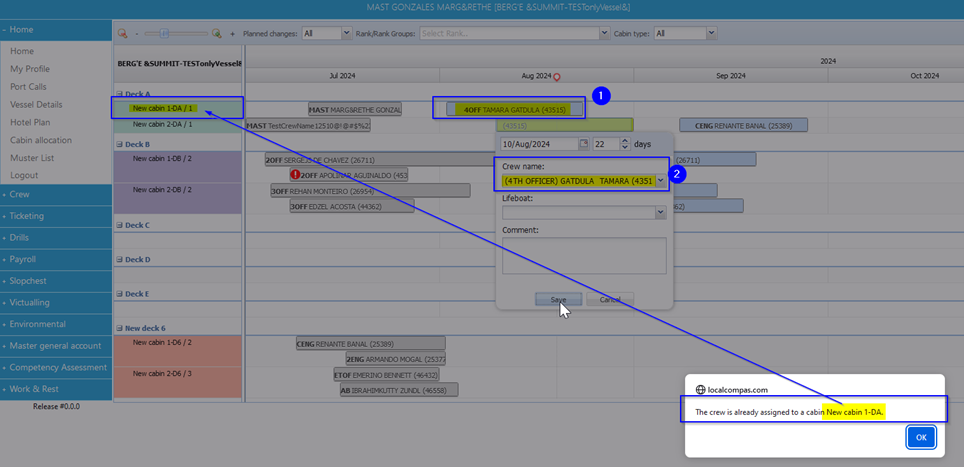Collapse the New deck 6 group
The image size is (964, 467).
tap(119, 328)
